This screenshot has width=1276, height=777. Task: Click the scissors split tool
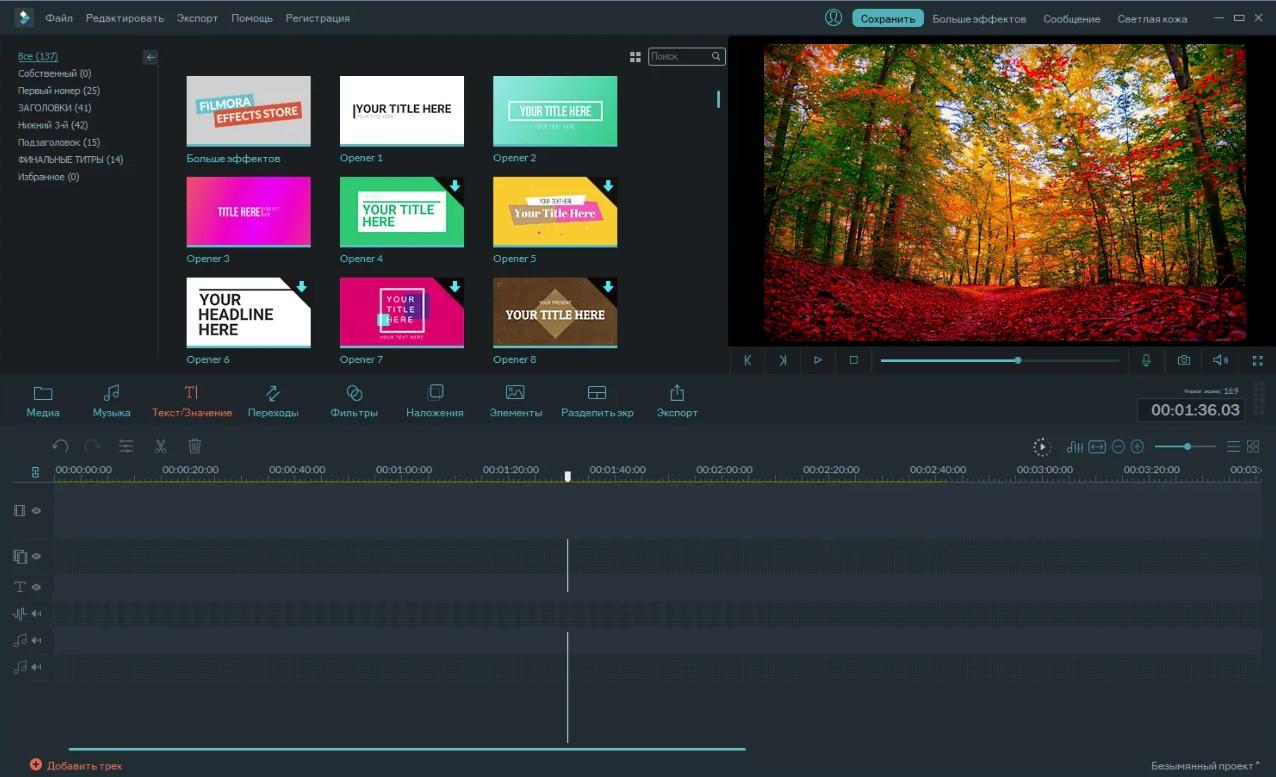[x=160, y=447]
